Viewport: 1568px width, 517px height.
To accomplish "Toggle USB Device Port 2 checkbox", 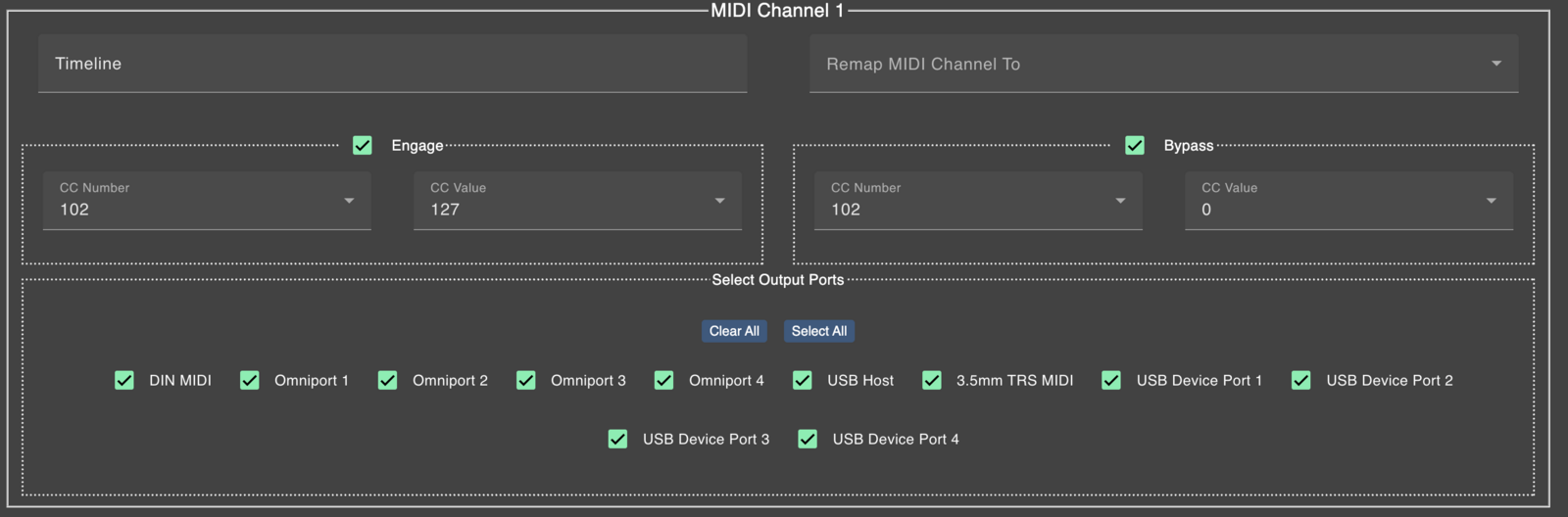I will click(x=1301, y=381).
